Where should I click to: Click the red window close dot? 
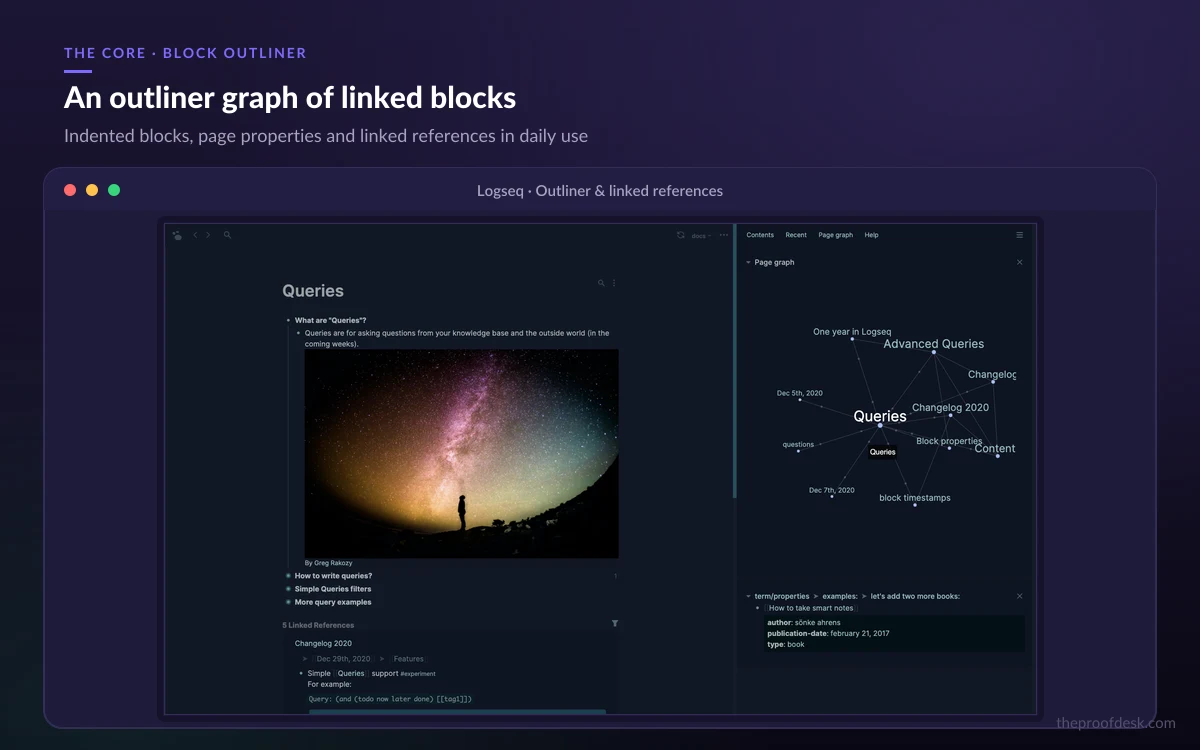pyautogui.click(x=70, y=190)
